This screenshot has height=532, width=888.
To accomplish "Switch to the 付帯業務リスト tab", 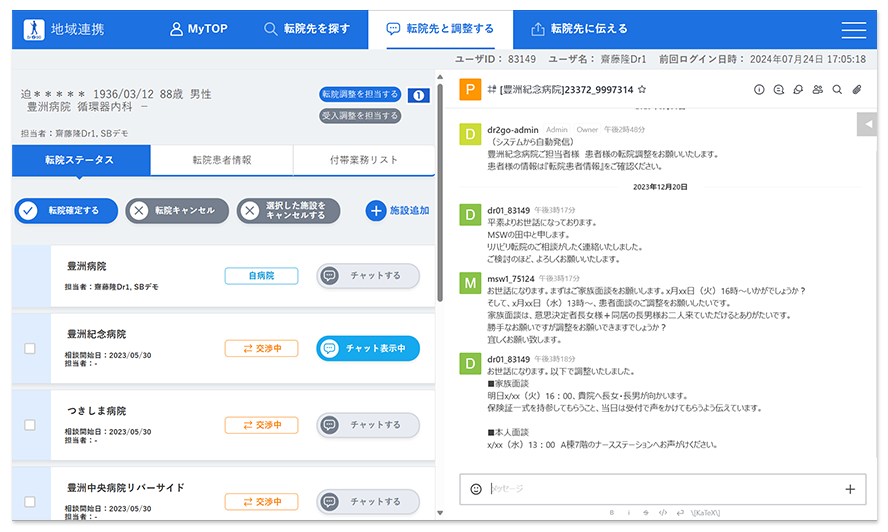I will tap(364, 160).
